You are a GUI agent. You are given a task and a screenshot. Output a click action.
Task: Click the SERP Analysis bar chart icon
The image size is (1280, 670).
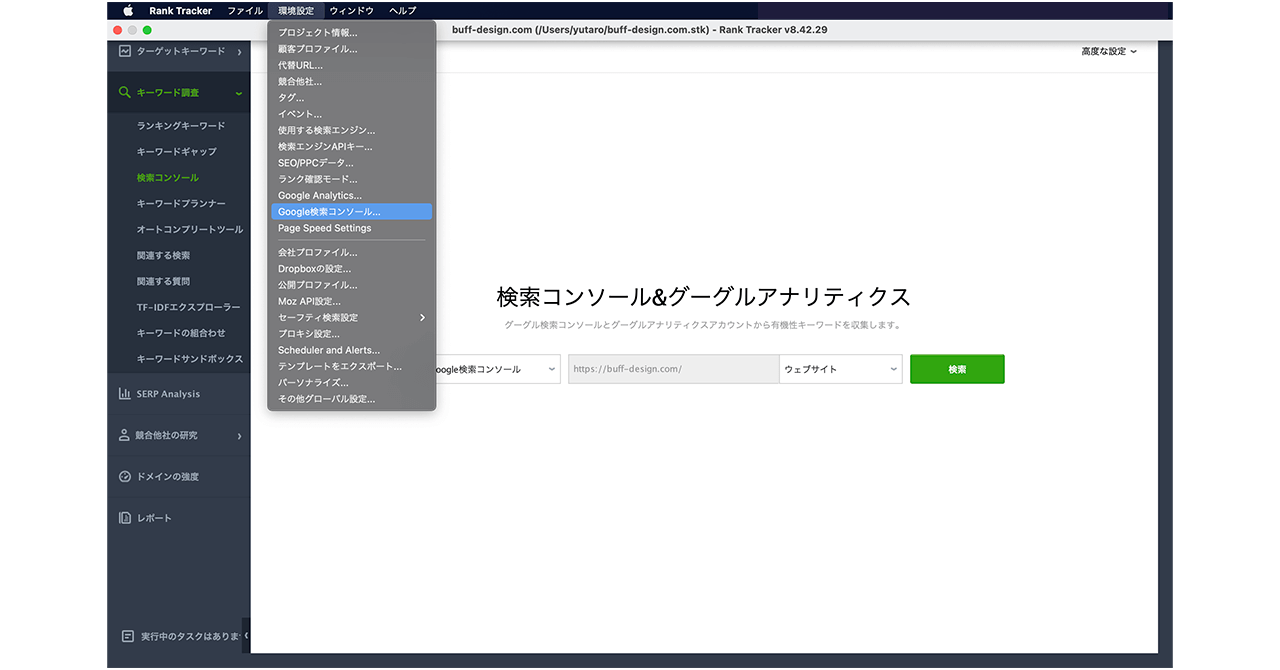125,394
